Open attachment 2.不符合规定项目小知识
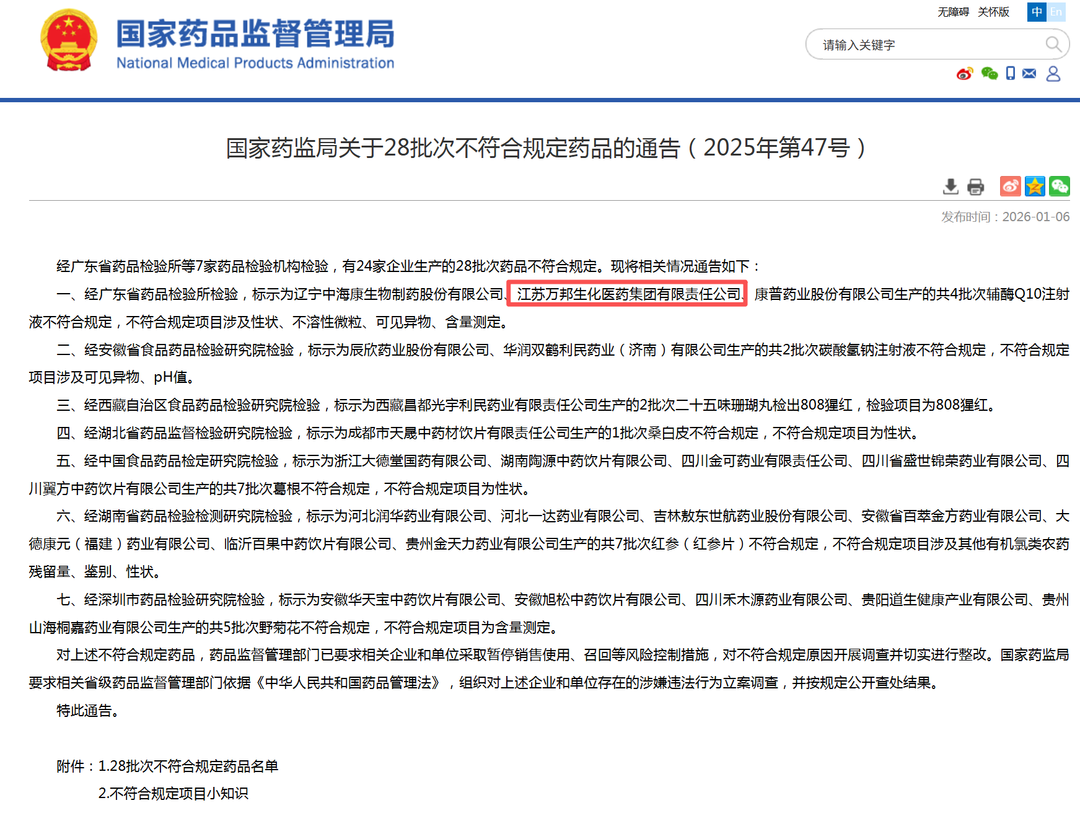This screenshot has width=1080, height=821. (173, 793)
